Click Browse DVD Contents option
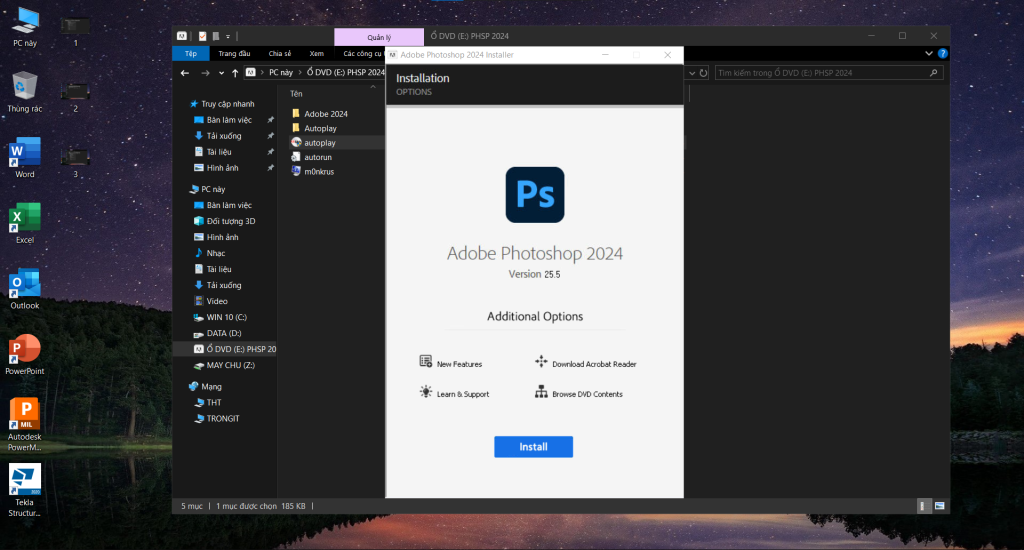Image resolution: width=1024 pixels, height=550 pixels. (579, 393)
